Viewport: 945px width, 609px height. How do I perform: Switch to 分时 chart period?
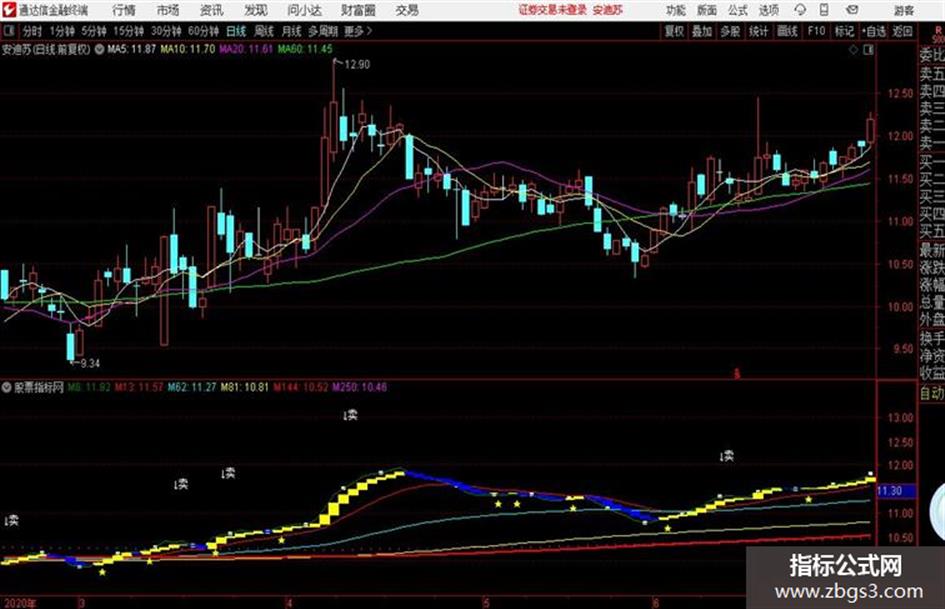pos(33,31)
